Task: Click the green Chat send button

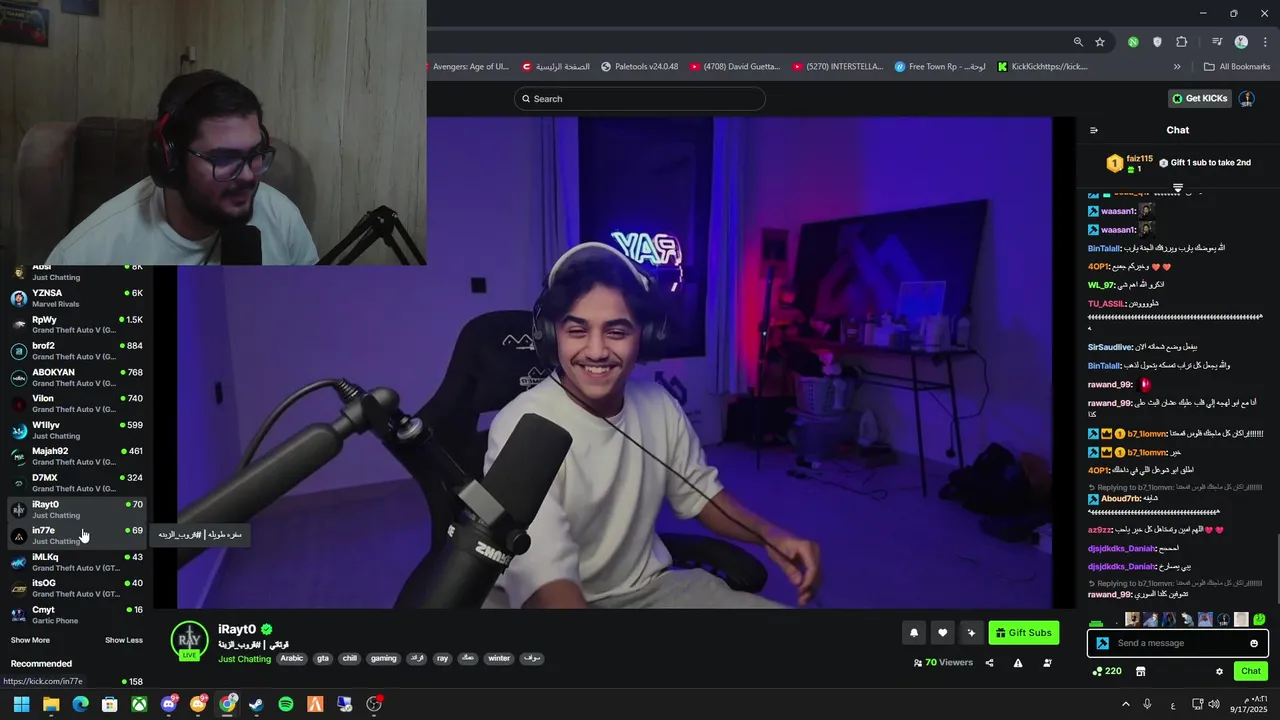Action: click(x=1251, y=671)
